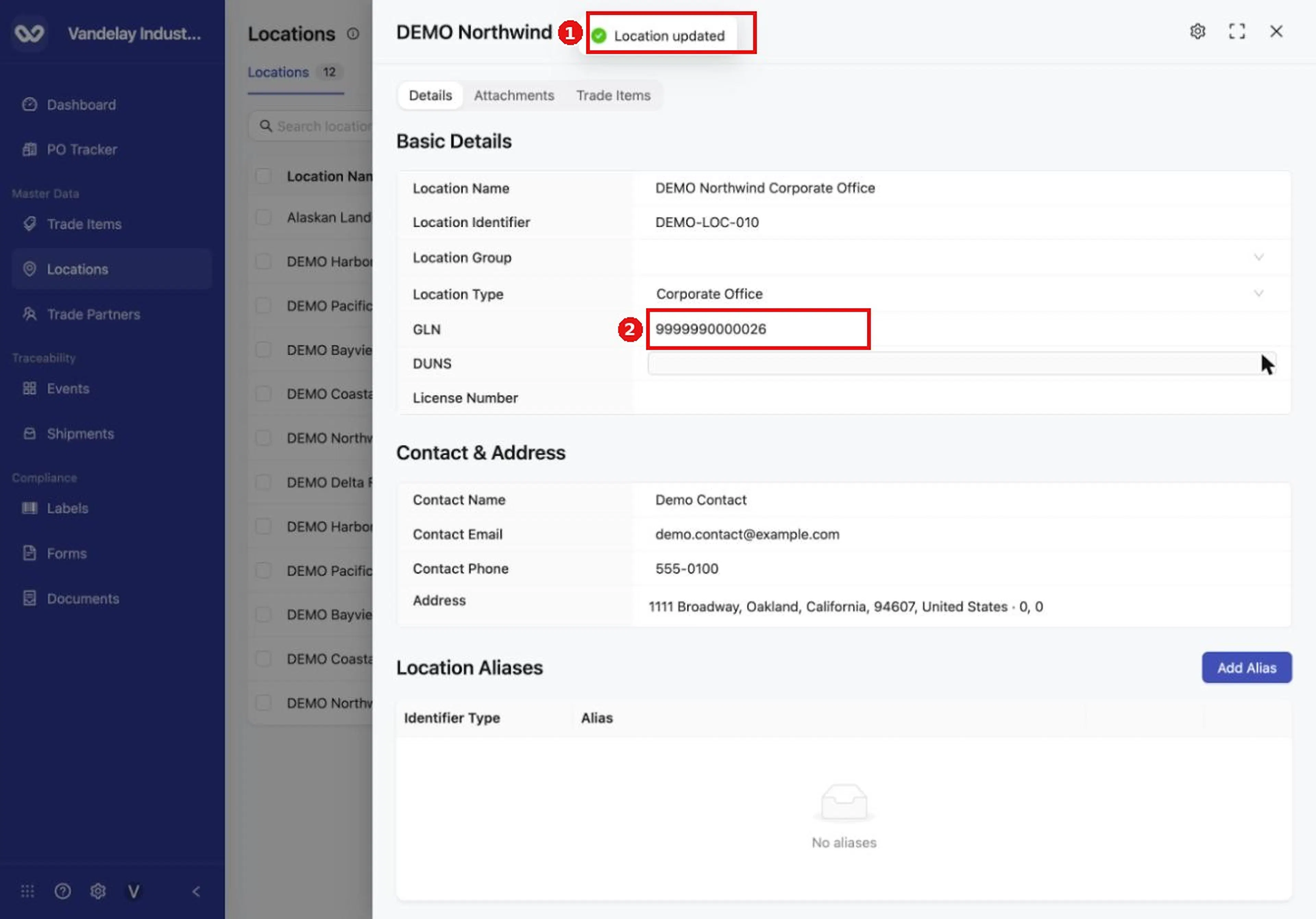
Task: Open Forms in the sidebar
Action: 66,553
